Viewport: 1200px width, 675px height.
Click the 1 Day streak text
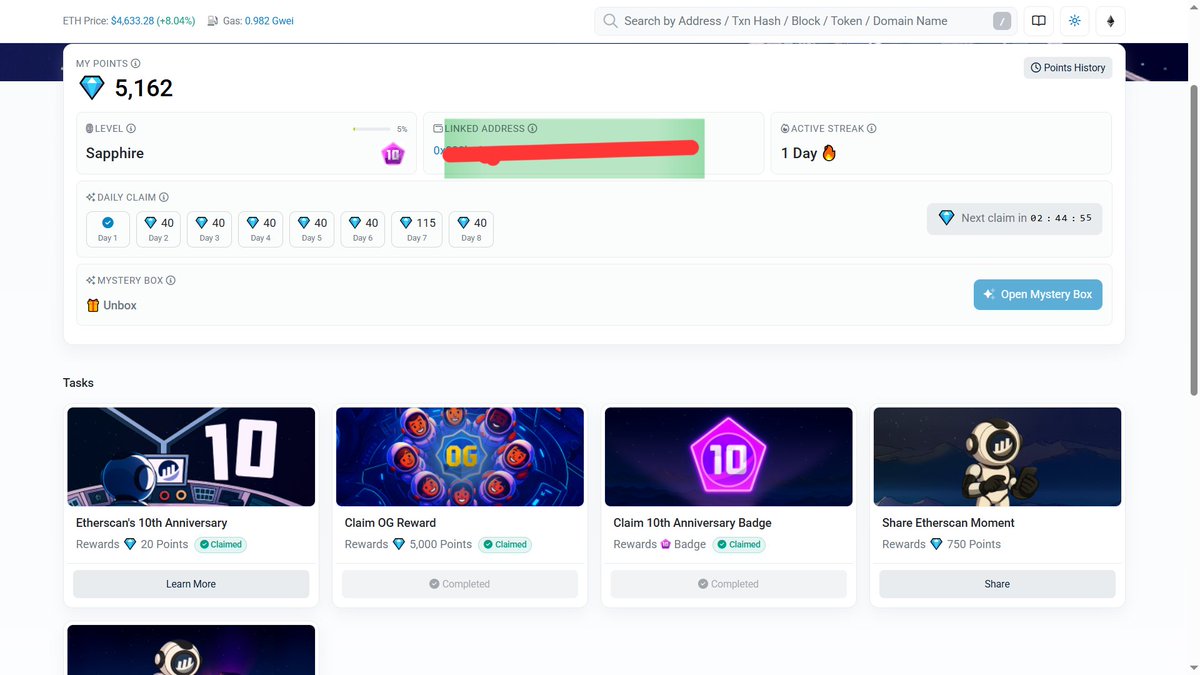799,154
